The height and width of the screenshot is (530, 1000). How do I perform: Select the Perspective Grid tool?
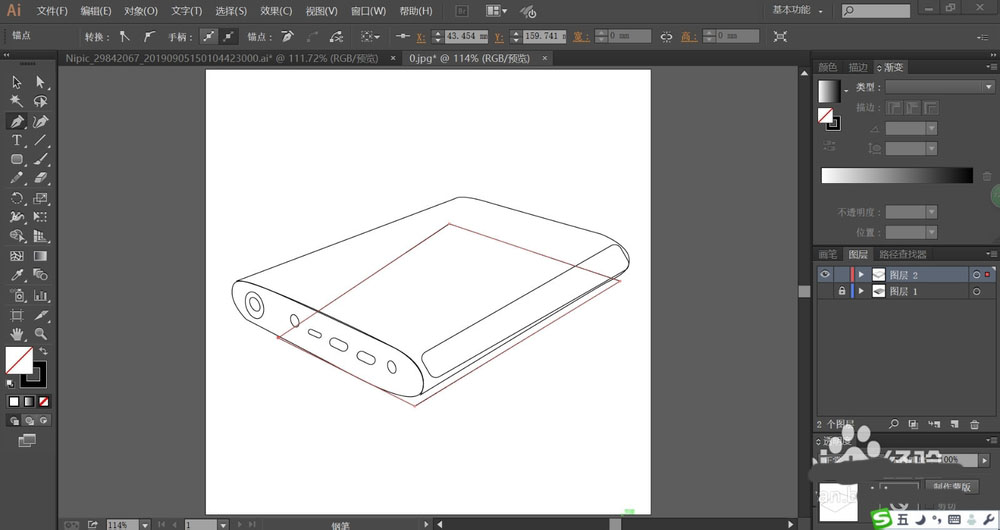(41, 236)
